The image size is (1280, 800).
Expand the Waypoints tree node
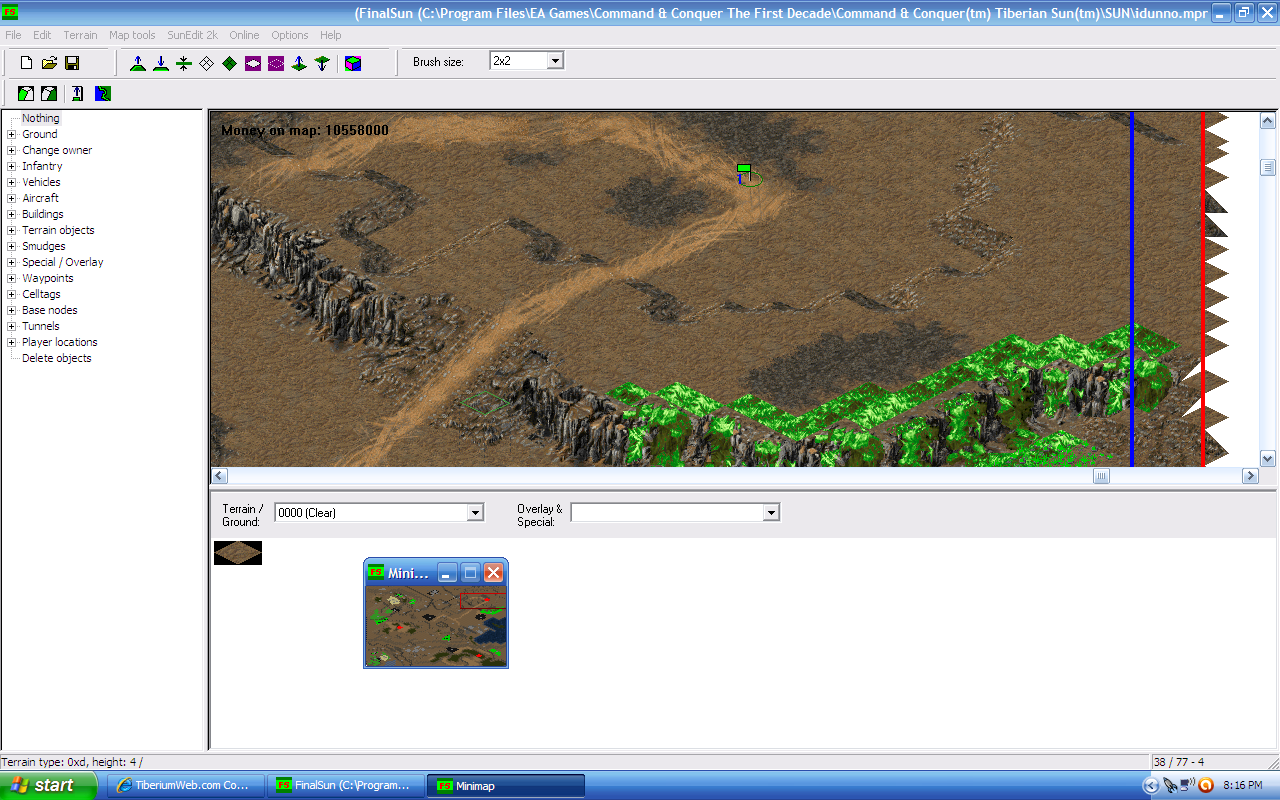pyautogui.click(x=12, y=278)
